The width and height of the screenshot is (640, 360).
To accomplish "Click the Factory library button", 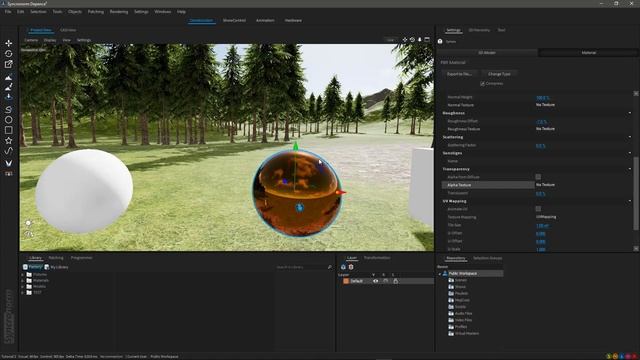I will [x=33, y=267].
